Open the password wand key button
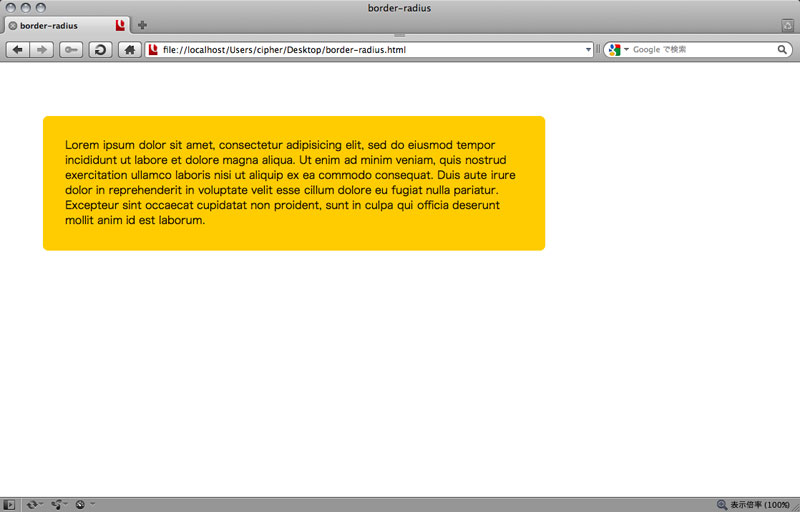The height and width of the screenshot is (512, 800). coord(71,49)
